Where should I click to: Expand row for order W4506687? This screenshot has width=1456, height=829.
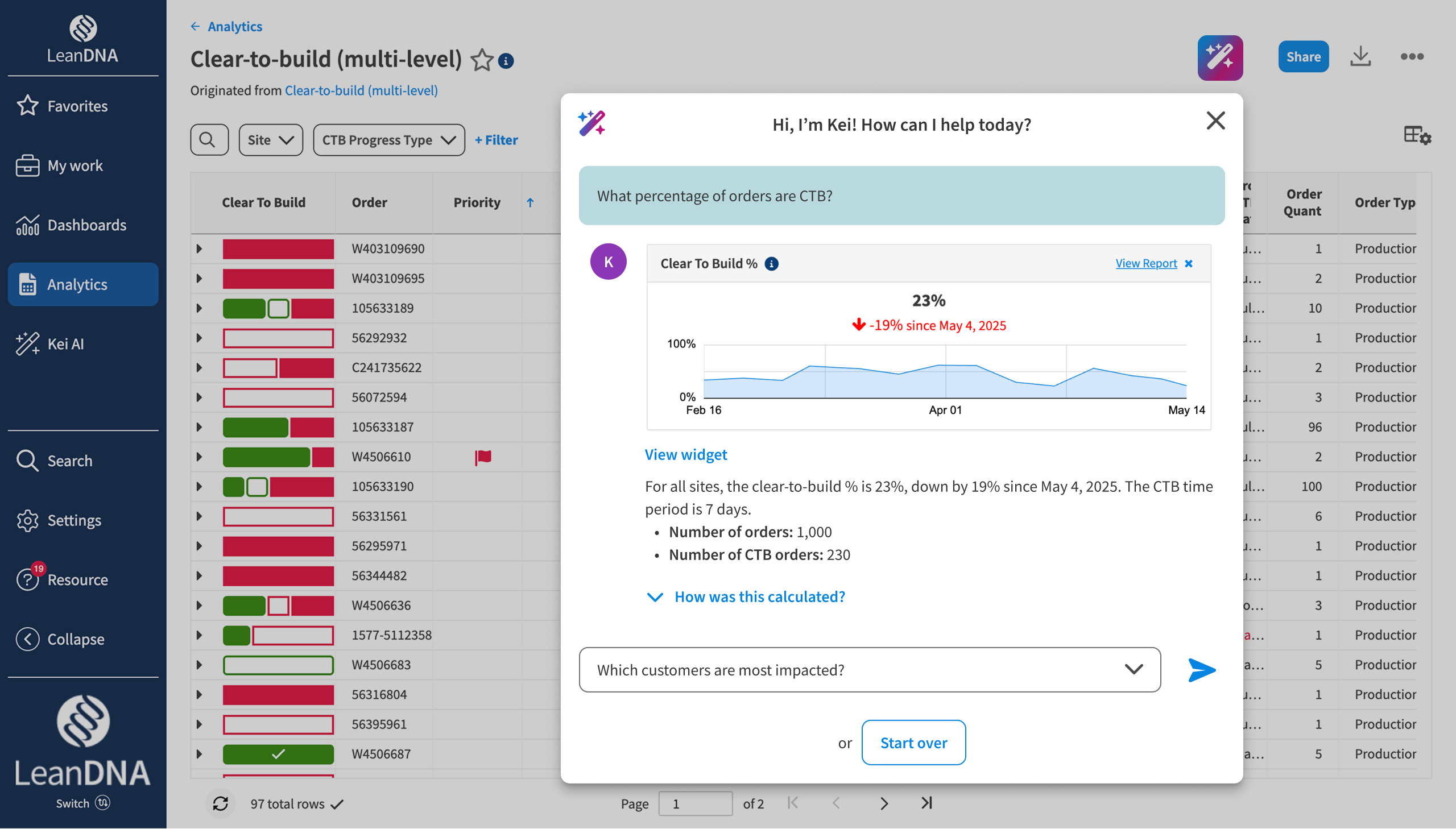tap(199, 754)
